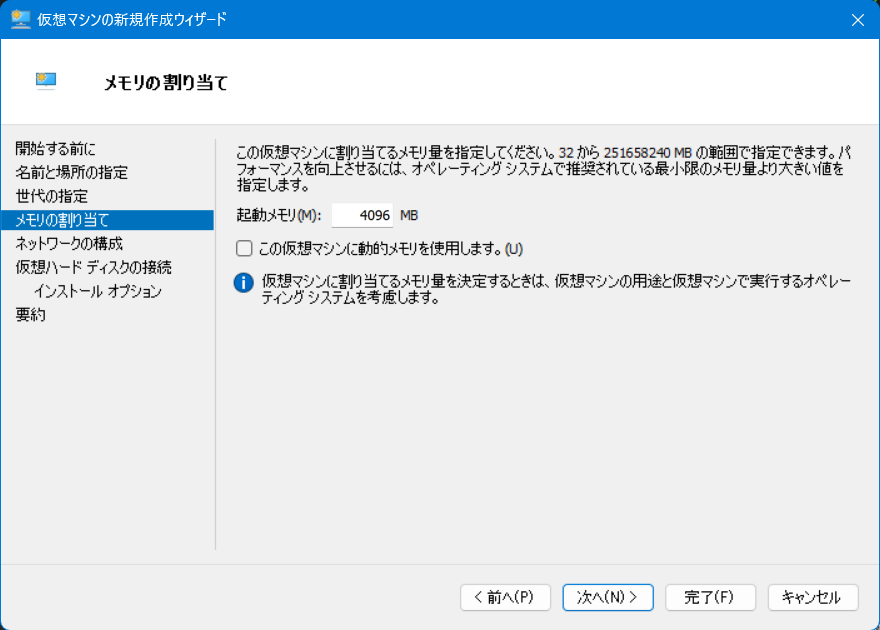Open 仮想ハード ディスクの接続 page
The image size is (880, 630).
point(93,267)
